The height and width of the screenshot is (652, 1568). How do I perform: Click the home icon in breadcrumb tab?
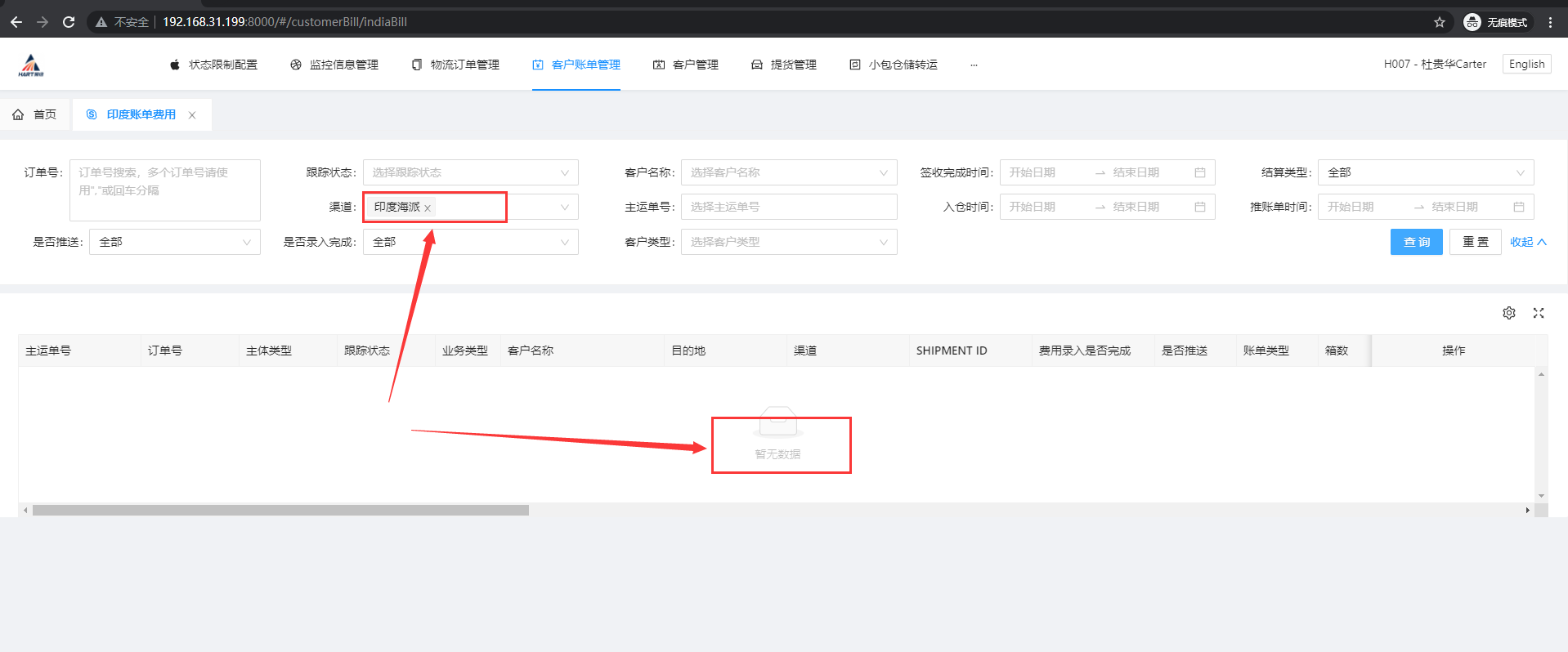[x=18, y=114]
